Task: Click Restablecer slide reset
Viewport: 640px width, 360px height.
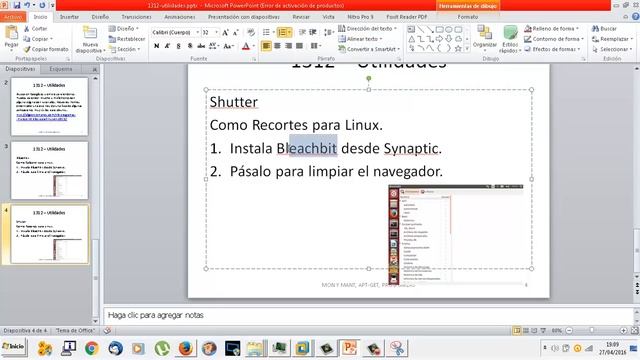Action: 127,39
